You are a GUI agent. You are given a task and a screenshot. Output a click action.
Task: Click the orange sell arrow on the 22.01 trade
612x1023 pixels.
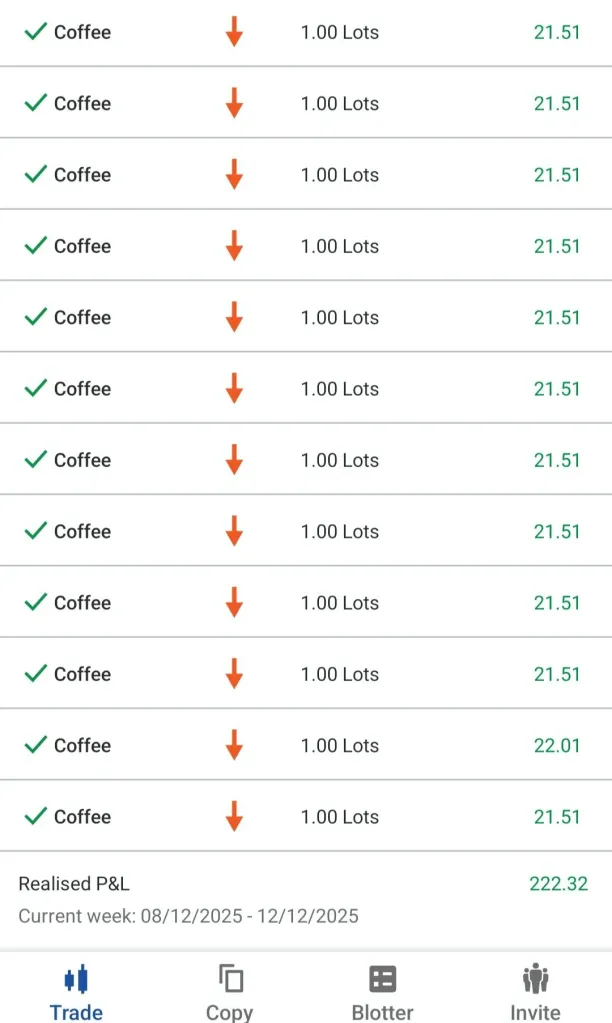tap(234, 745)
